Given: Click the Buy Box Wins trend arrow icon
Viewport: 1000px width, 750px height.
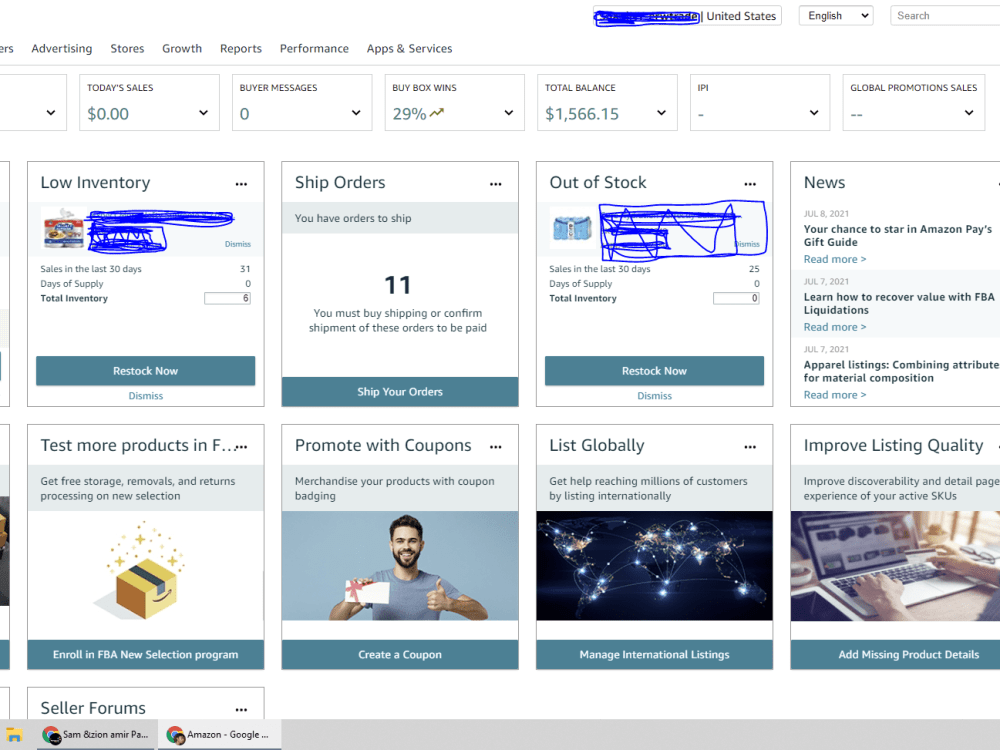Looking at the screenshot, I should [x=437, y=113].
